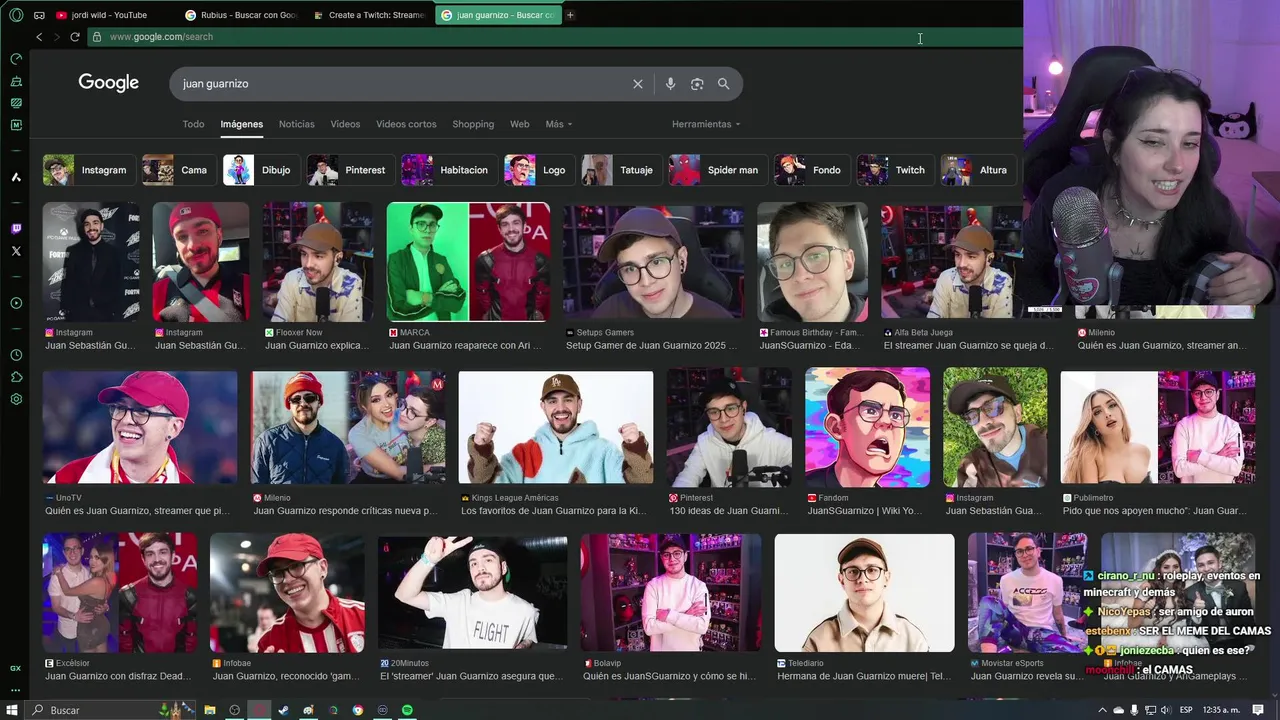Screen dimensions: 1280x720
Task: Open Kings League Américas image result
Action: 556,427
